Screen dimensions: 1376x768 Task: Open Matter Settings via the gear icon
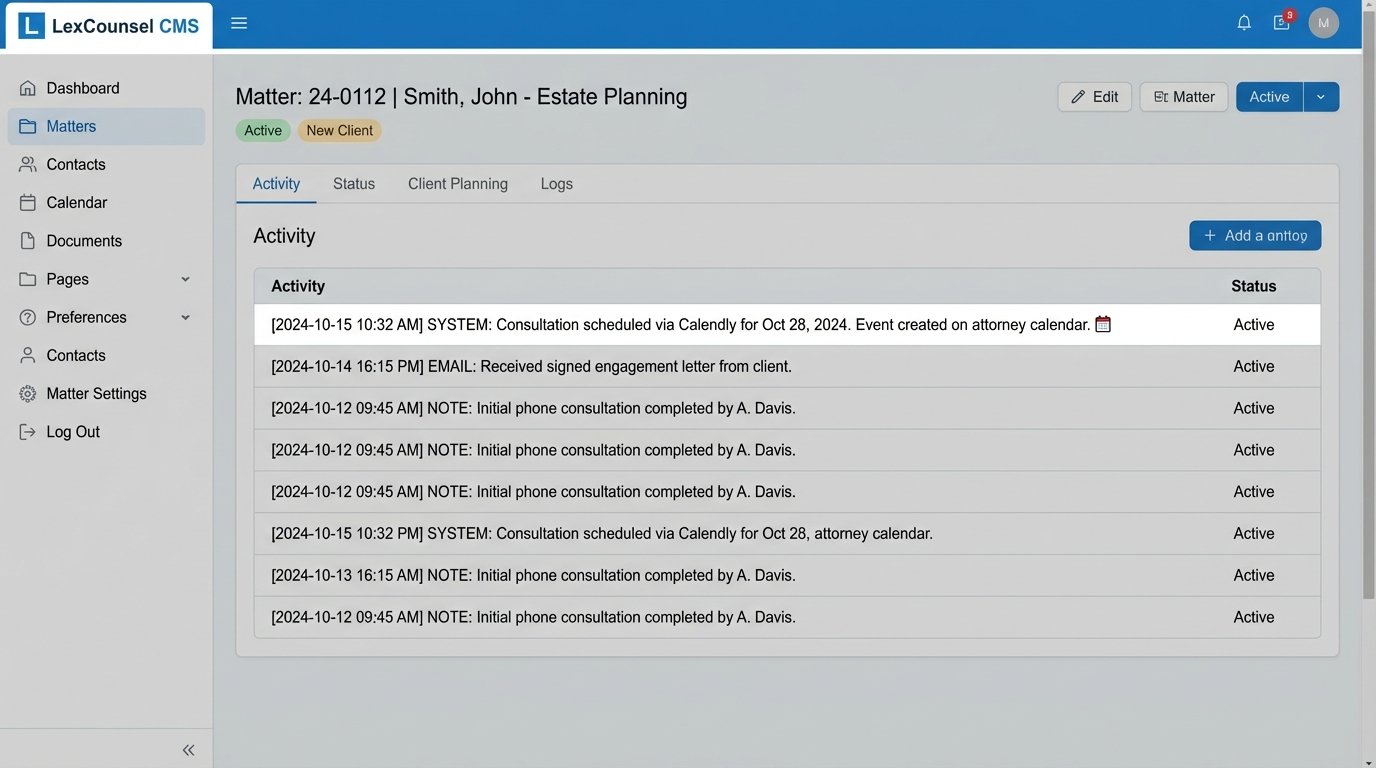tap(28, 393)
